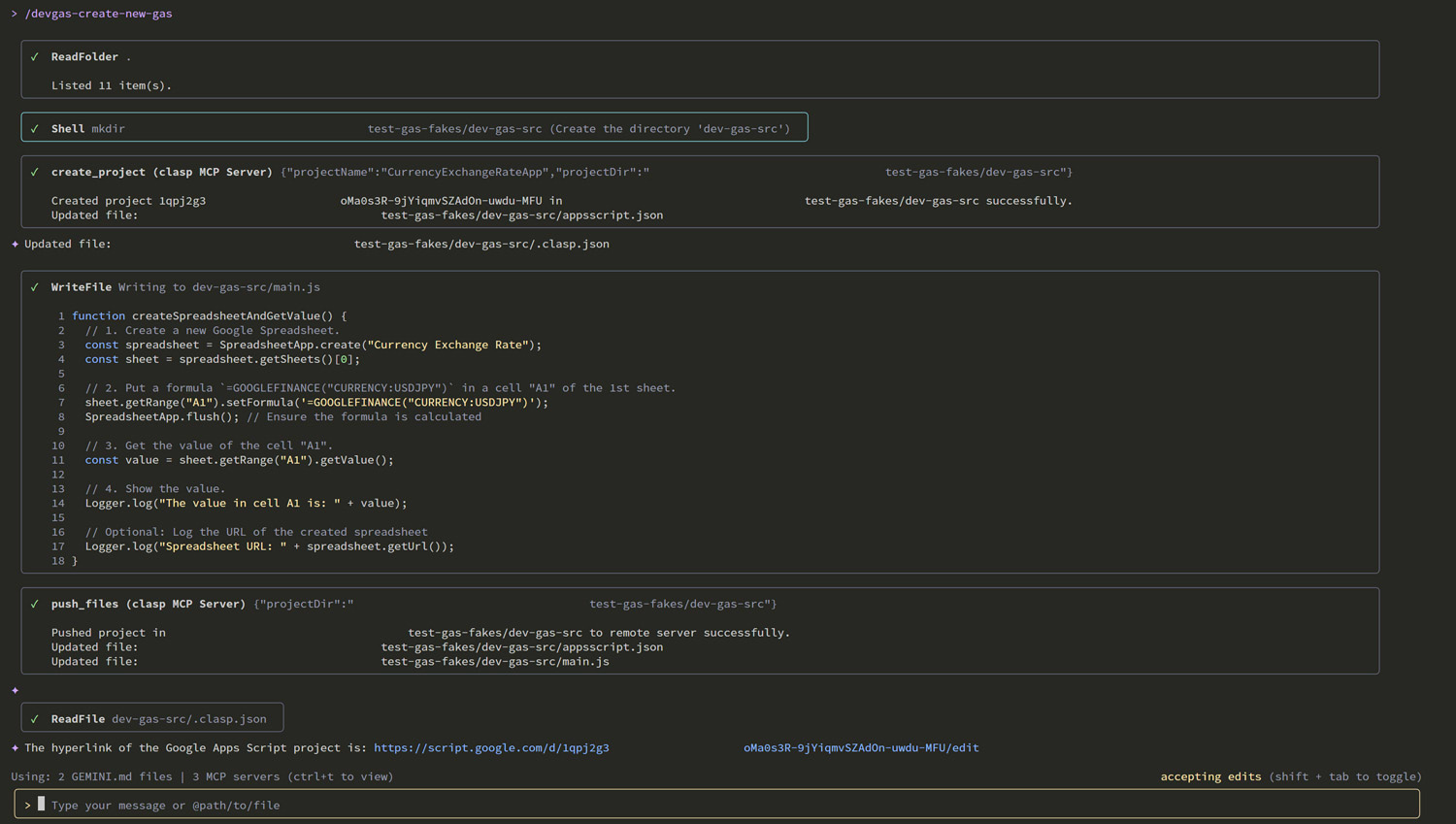Click the 'create_project (clasp MCP Server)' label
This screenshot has width=1456, height=824.
tap(161, 173)
